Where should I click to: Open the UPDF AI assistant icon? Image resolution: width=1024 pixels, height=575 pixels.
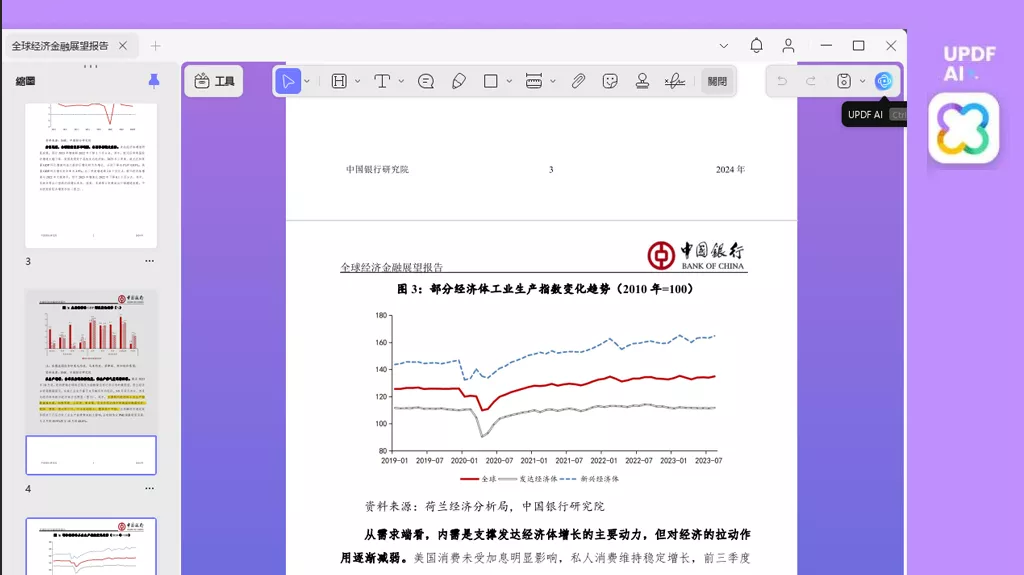click(884, 81)
